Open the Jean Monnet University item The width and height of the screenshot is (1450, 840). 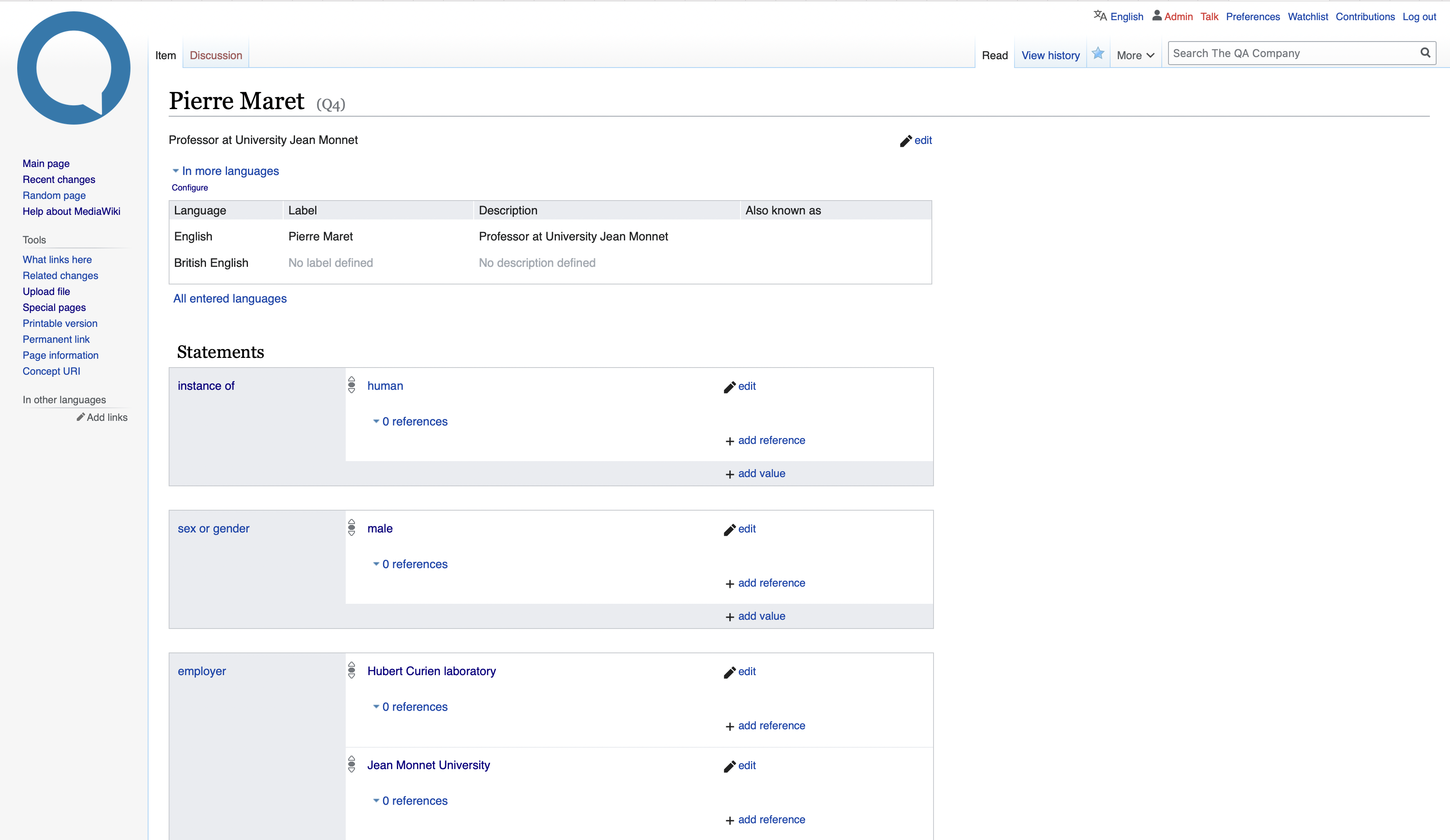coord(429,764)
